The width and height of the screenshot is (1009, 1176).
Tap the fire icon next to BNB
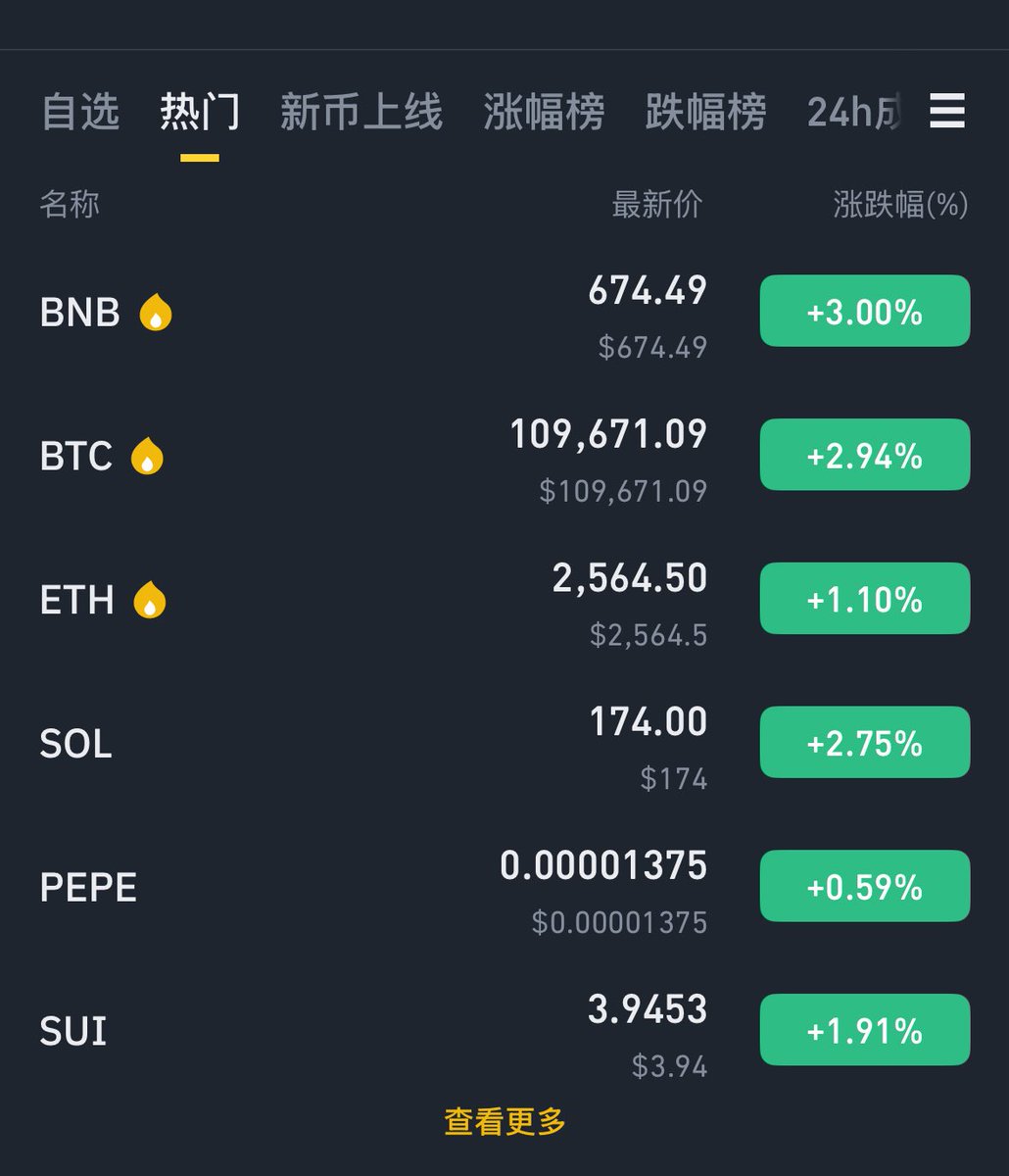pos(156,313)
